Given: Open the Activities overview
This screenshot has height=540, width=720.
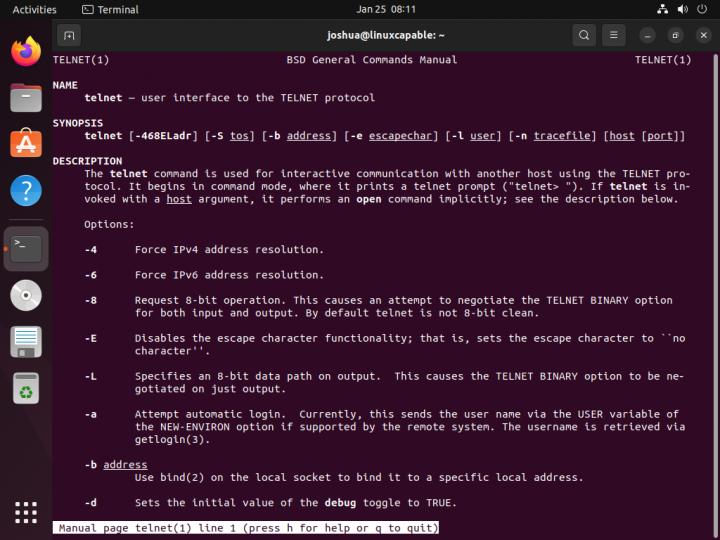Looking at the screenshot, I should pyautogui.click(x=34, y=9).
